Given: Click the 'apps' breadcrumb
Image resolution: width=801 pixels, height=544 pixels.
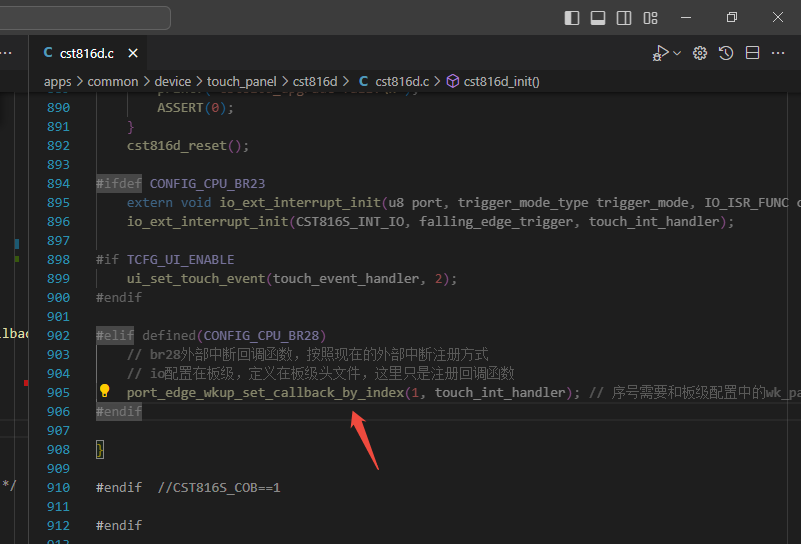Looking at the screenshot, I should click(x=57, y=82).
